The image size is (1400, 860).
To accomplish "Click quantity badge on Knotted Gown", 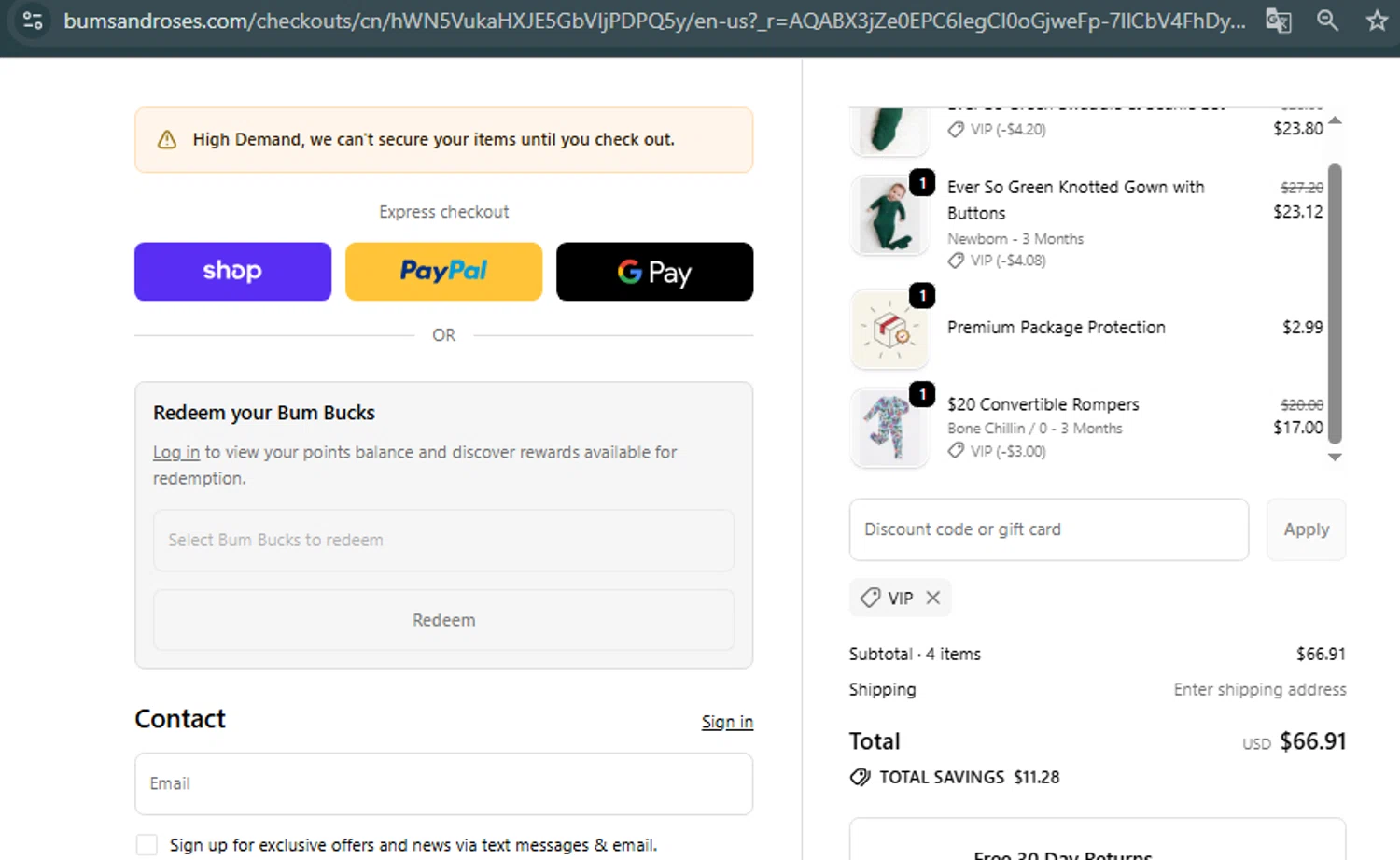I will coord(922,182).
